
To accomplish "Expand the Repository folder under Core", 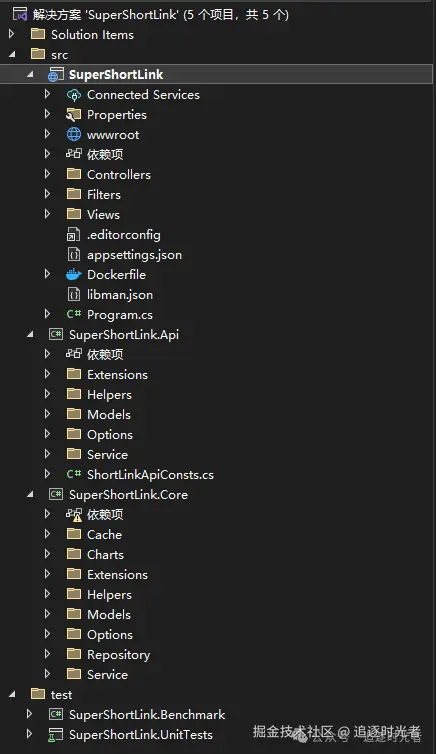I will [47, 654].
